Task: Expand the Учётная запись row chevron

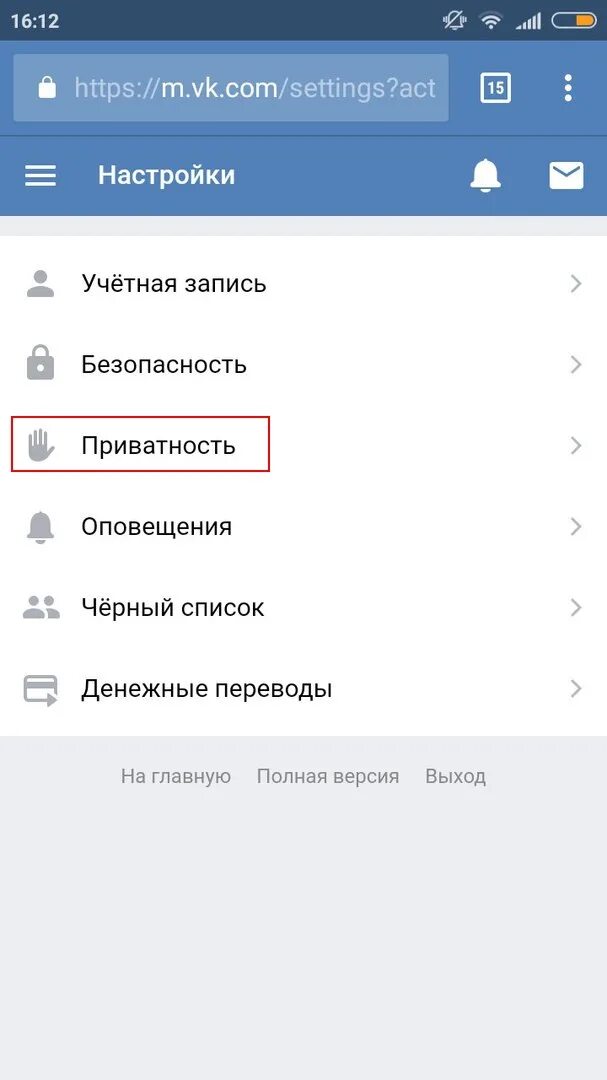Action: point(576,283)
